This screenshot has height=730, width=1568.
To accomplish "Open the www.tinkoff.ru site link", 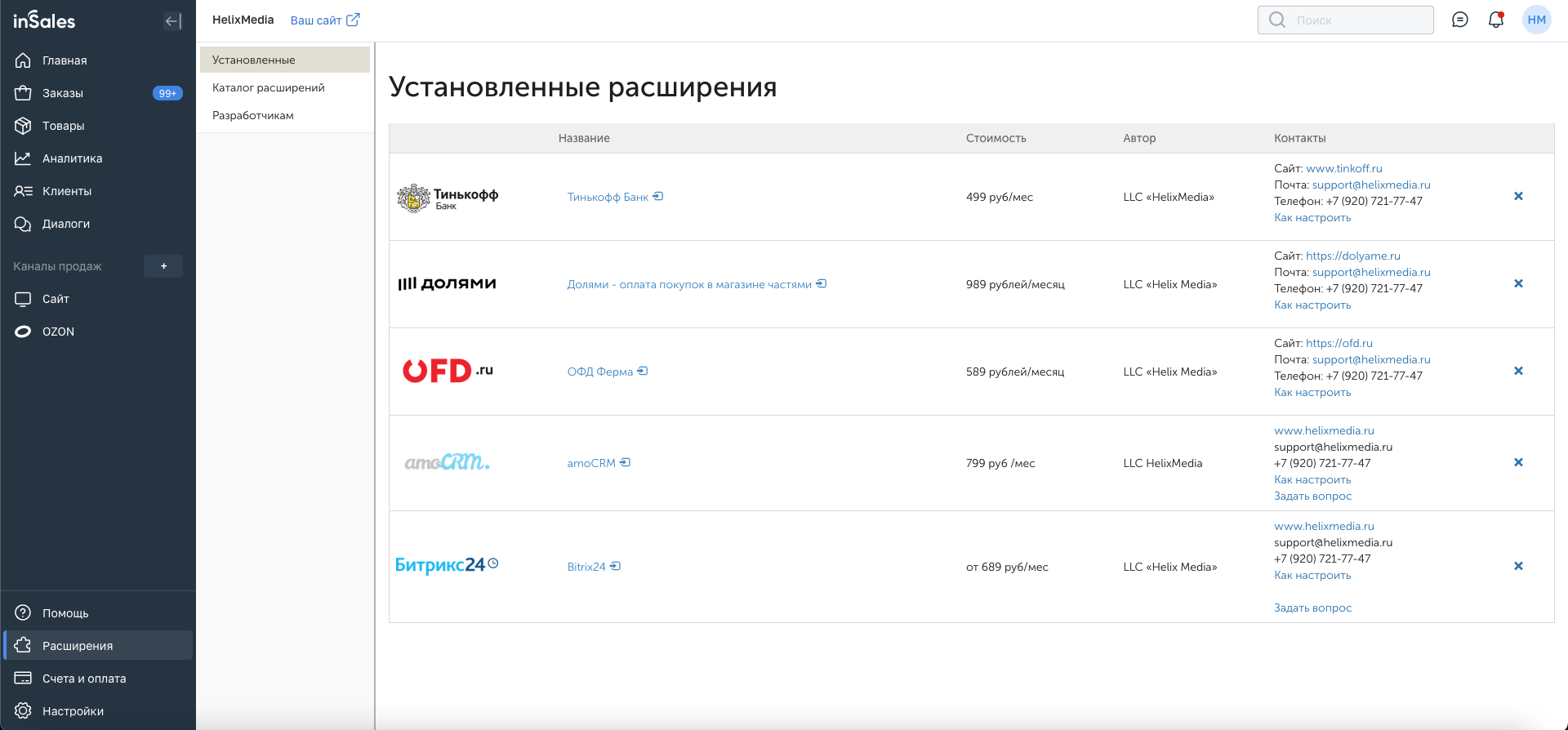I will (1343, 168).
